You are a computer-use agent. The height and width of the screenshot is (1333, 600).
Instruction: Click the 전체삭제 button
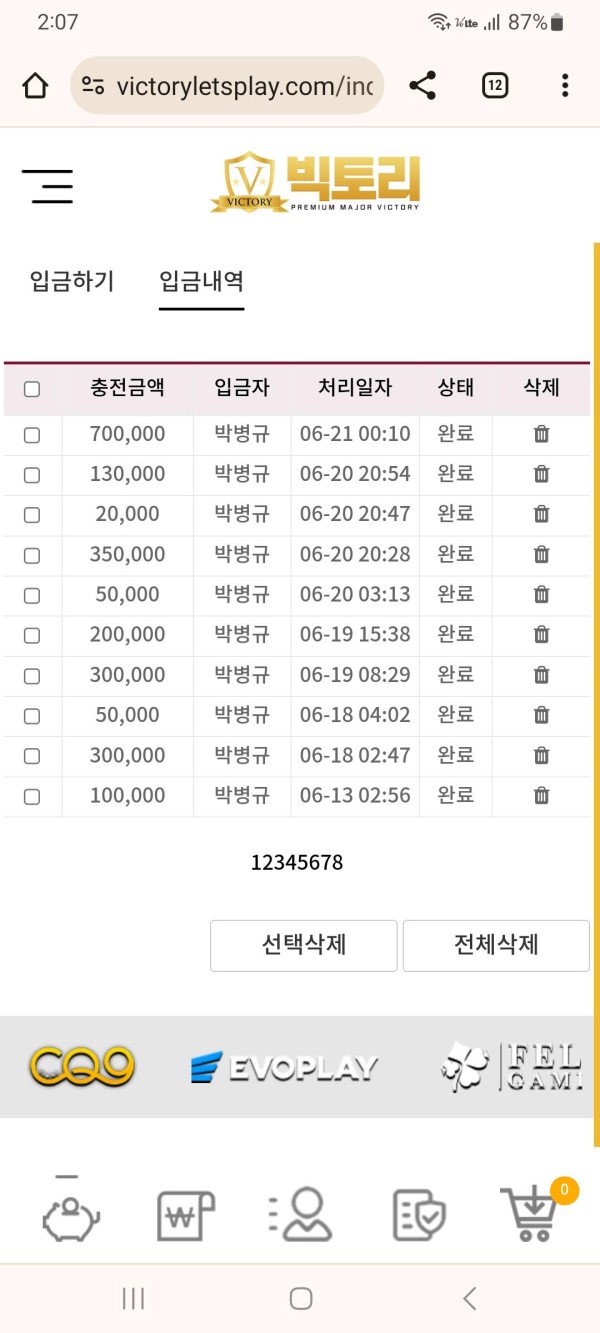pyautogui.click(x=496, y=945)
